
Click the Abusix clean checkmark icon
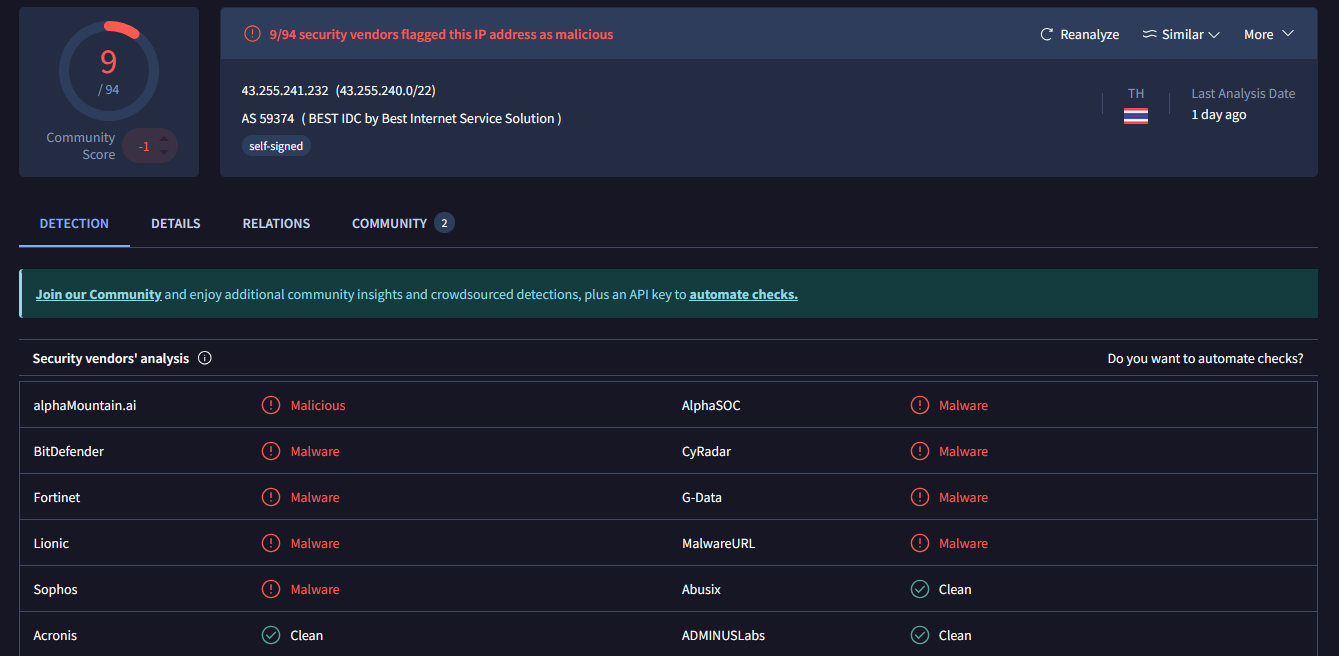(x=920, y=589)
